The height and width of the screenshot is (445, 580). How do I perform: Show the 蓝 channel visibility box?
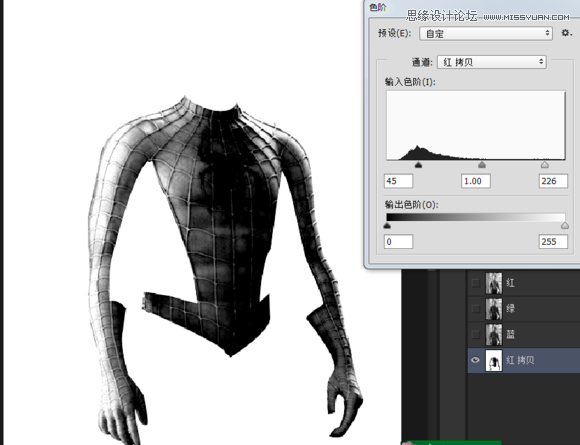pyautogui.click(x=475, y=334)
